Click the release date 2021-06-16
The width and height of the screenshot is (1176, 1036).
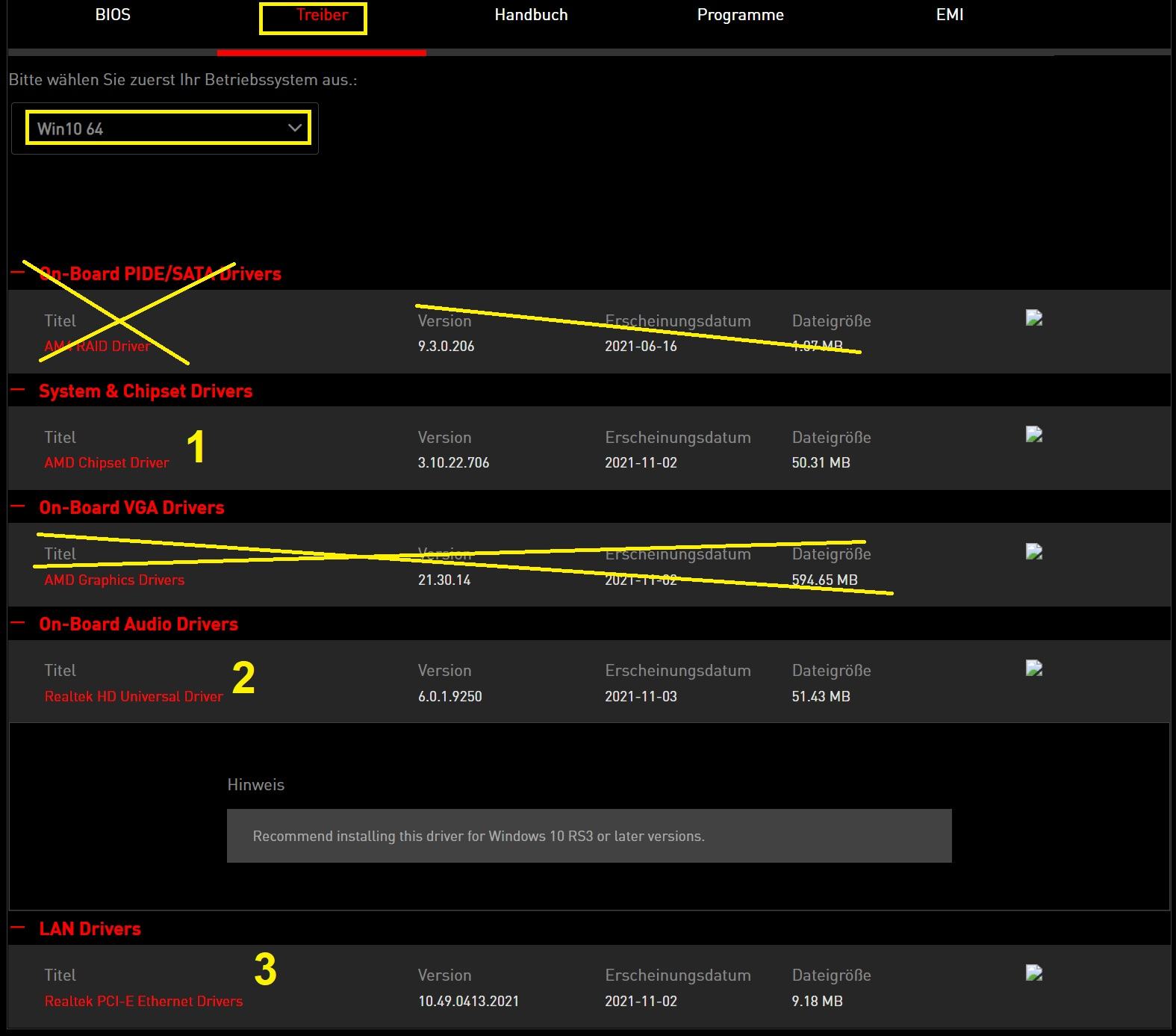coord(641,346)
